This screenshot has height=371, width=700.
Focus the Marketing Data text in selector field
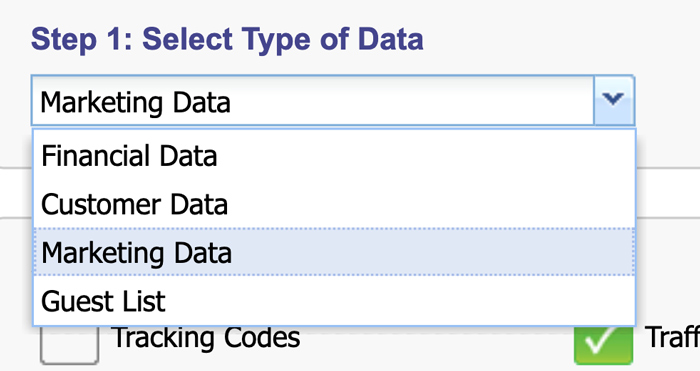click(135, 103)
